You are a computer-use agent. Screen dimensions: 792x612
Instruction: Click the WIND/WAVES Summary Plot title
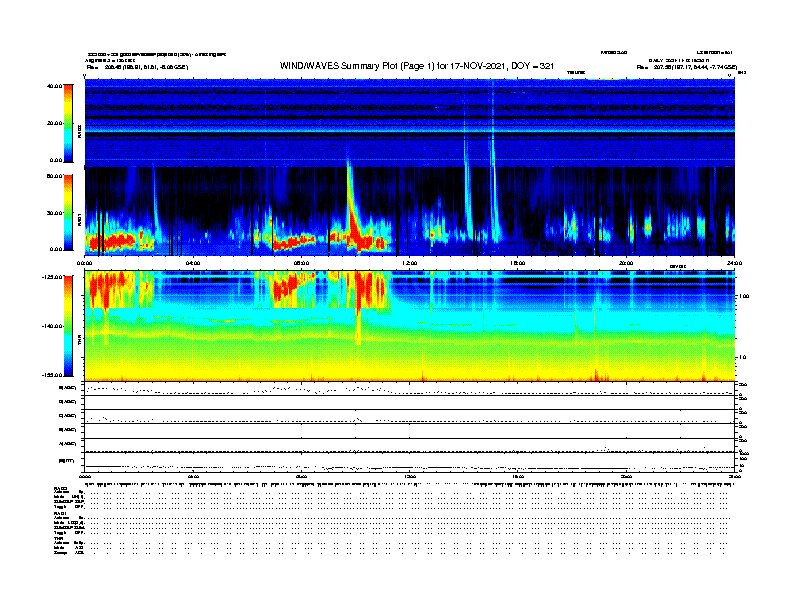tap(417, 66)
